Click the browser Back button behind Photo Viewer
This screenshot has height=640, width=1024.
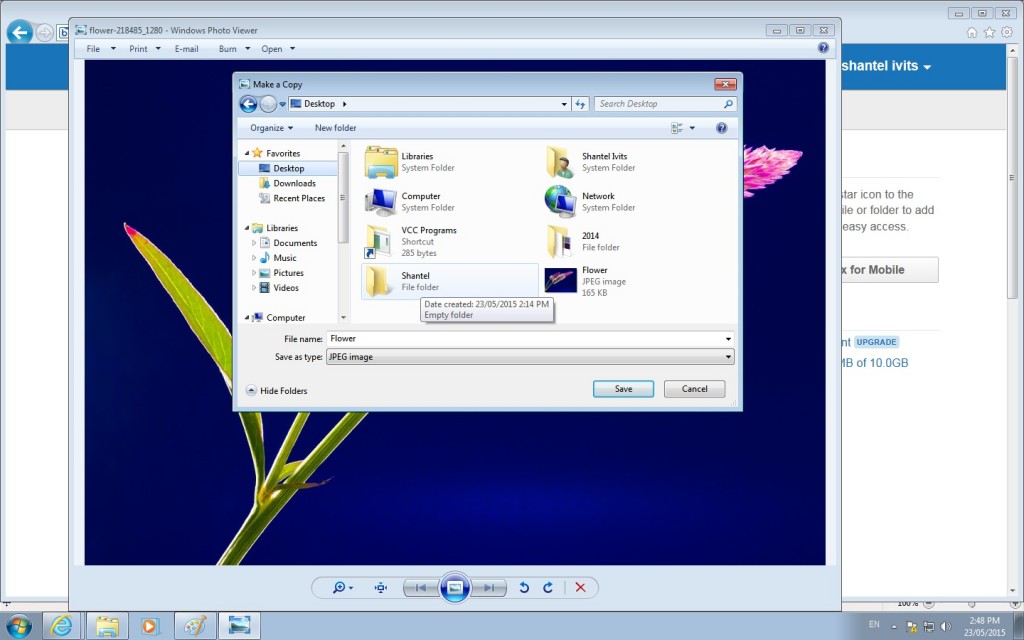coord(20,31)
